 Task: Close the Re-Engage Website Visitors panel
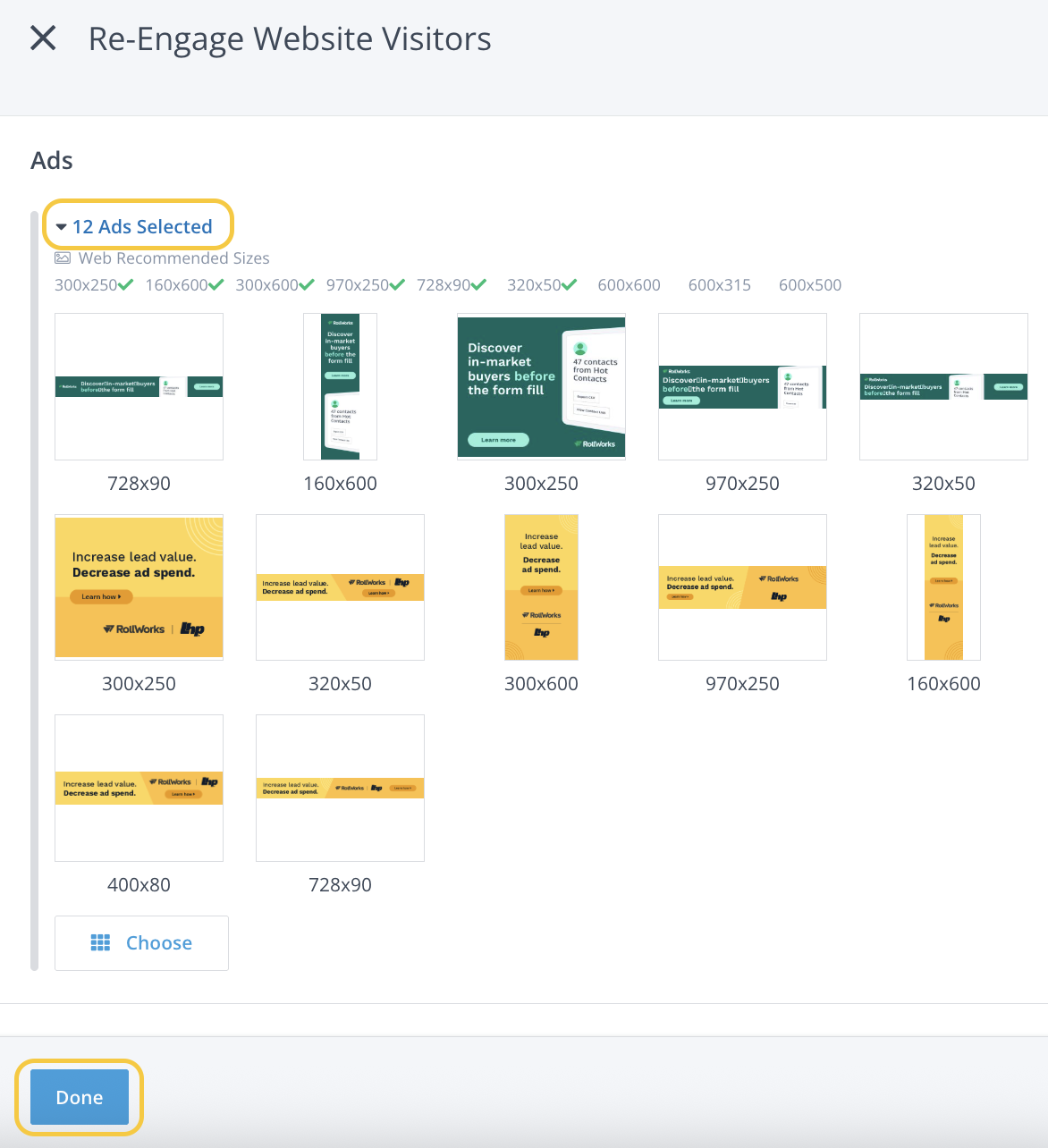43,38
